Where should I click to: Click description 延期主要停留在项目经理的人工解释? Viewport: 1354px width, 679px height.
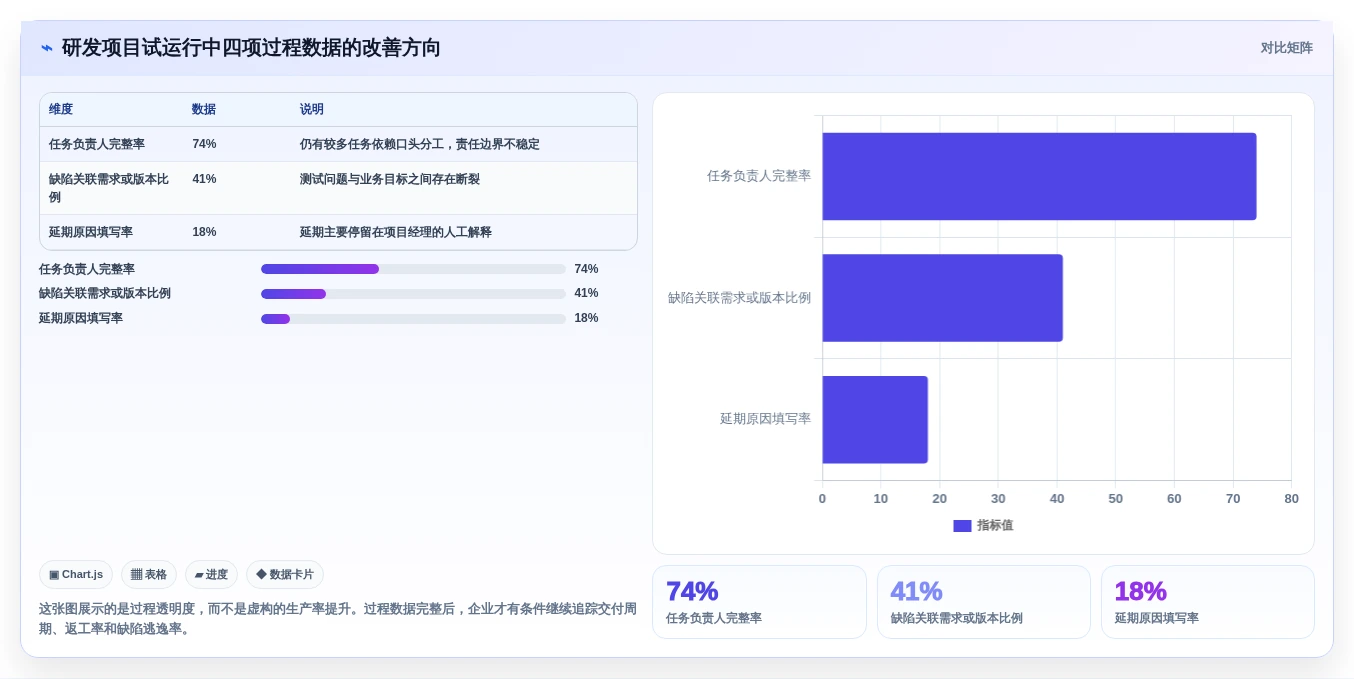pyautogui.click(x=396, y=232)
